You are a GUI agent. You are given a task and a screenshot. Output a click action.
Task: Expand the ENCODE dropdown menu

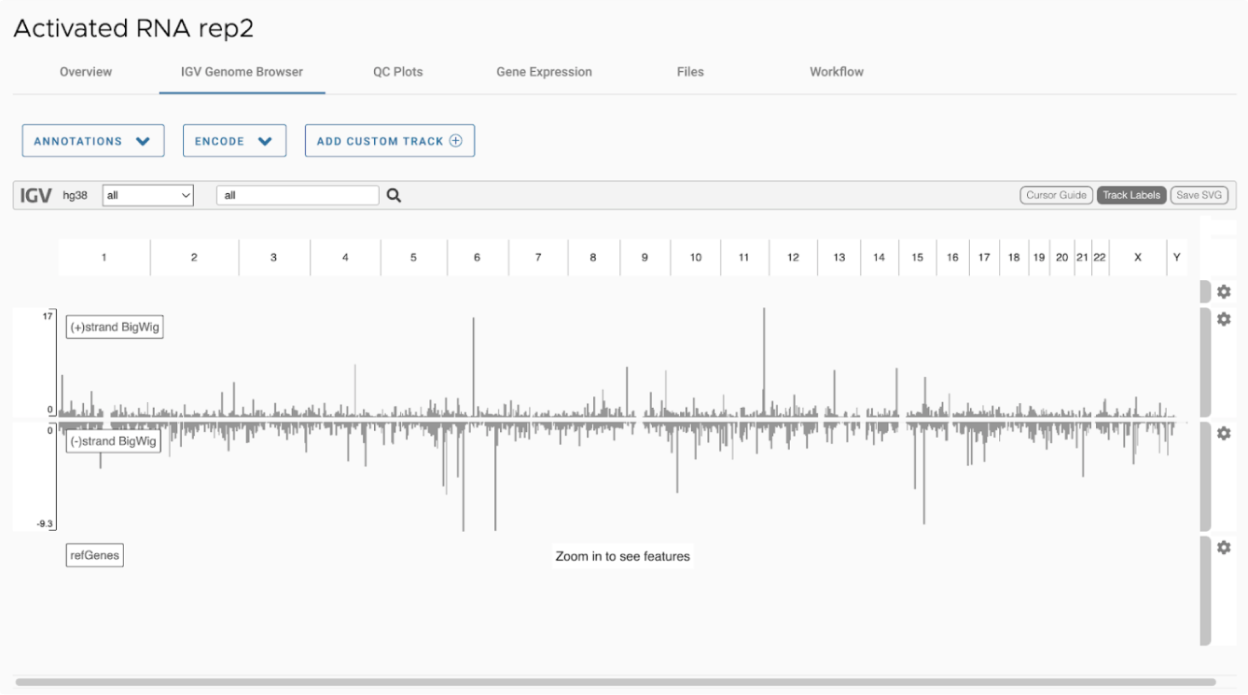click(x=234, y=141)
